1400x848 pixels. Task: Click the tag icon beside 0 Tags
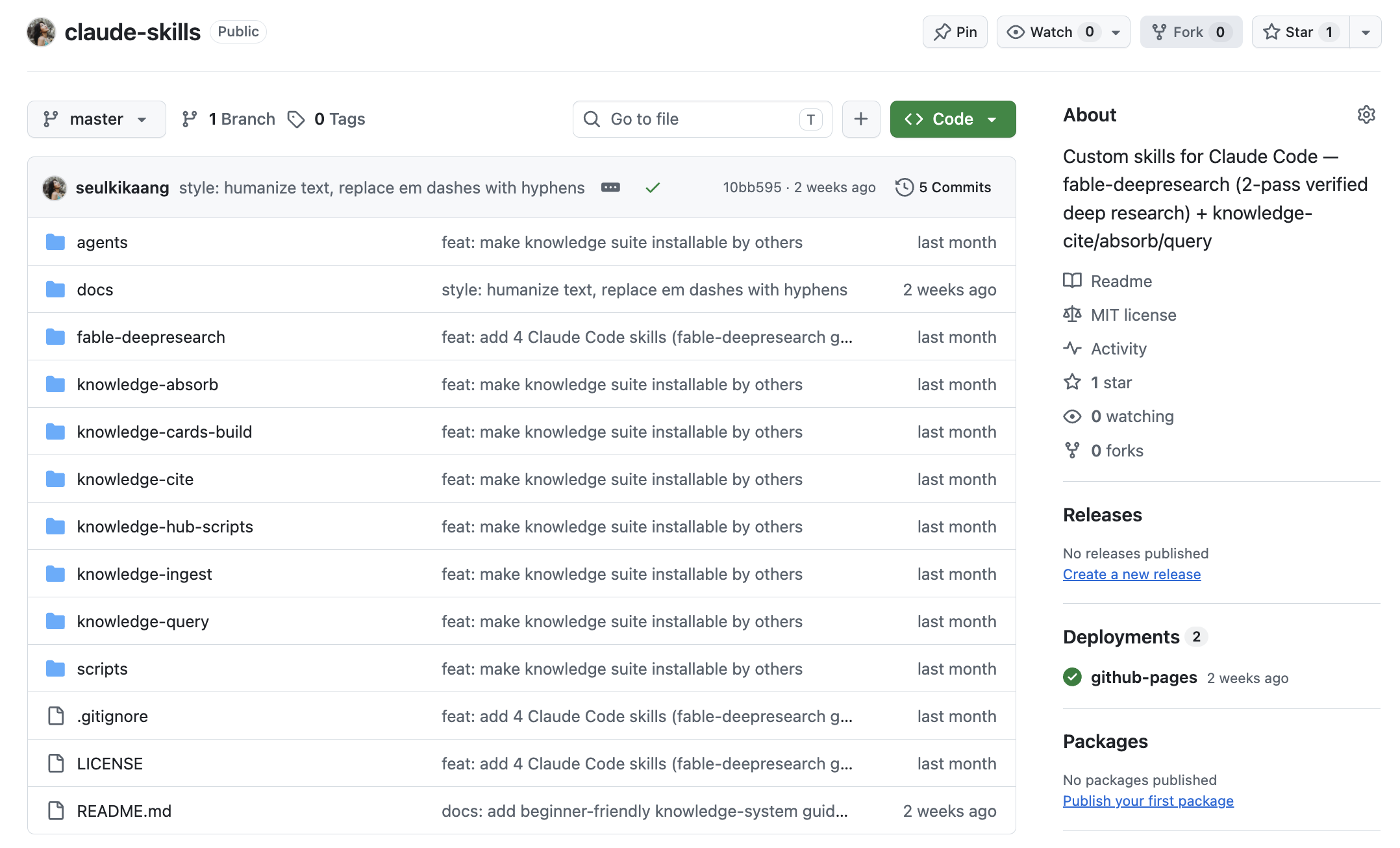pyautogui.click(x=296, y=119)
